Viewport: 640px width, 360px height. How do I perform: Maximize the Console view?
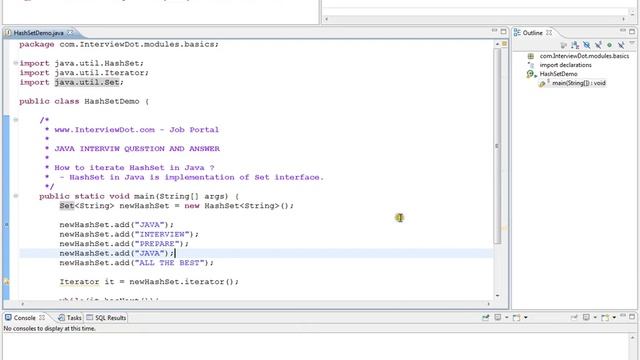[632, 316]
